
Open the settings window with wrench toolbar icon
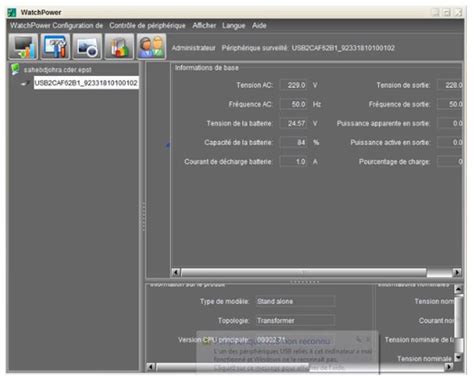pos(55,47)
